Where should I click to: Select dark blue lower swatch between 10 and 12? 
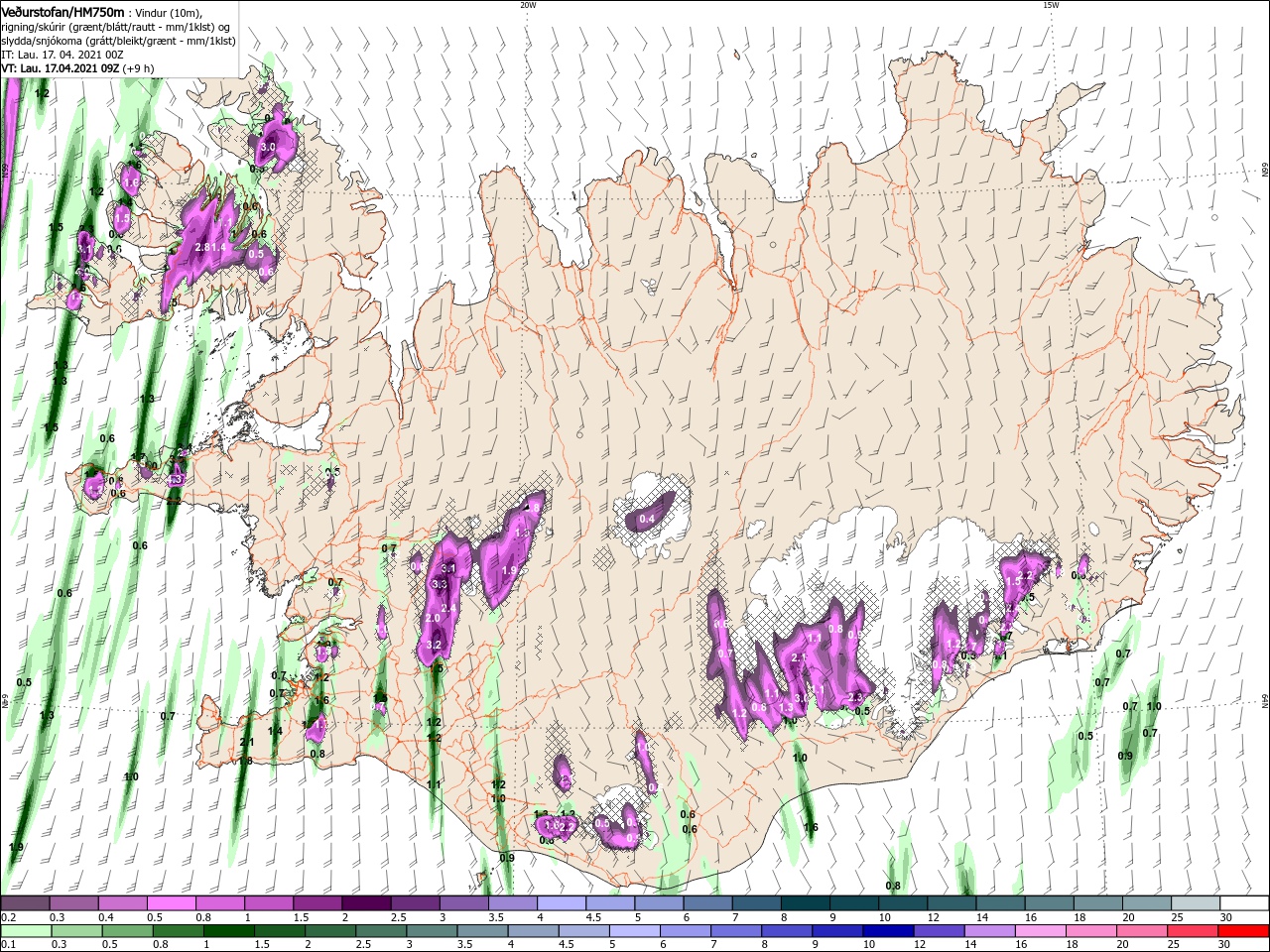pos(887,931)
